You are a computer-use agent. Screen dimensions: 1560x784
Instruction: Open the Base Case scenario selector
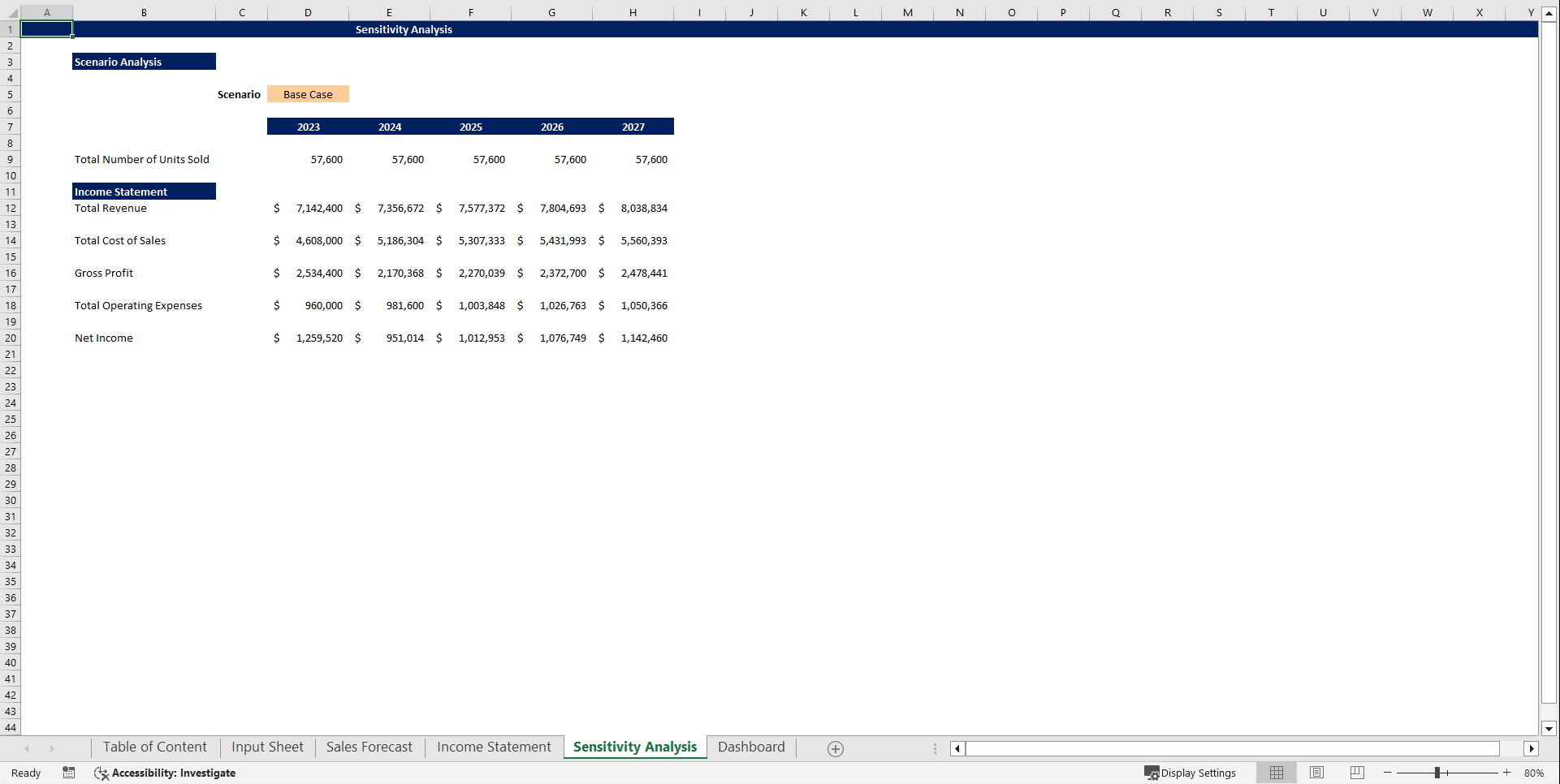(x=308, y=93)
